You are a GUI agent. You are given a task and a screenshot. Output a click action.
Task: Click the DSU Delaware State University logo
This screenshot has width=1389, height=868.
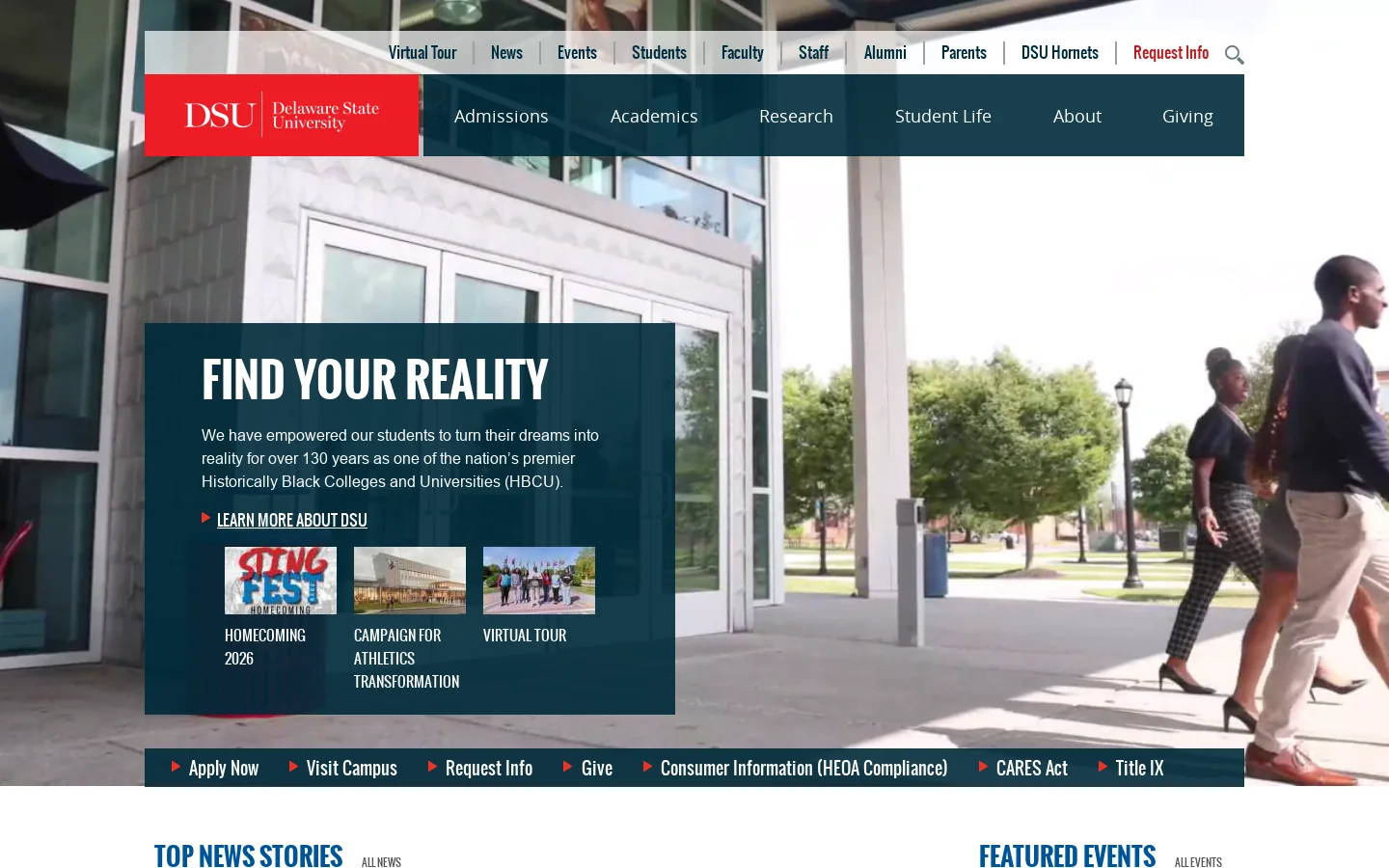point(282,115)
